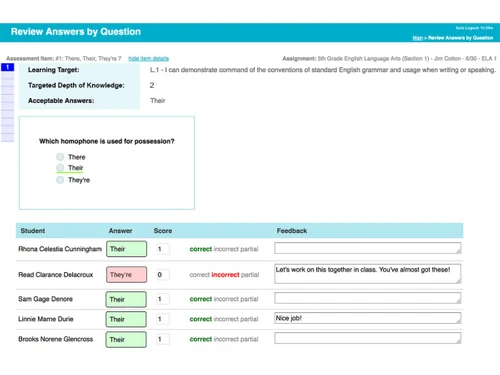
Task: Select the They're radio option
Action: tap(60, 180)
